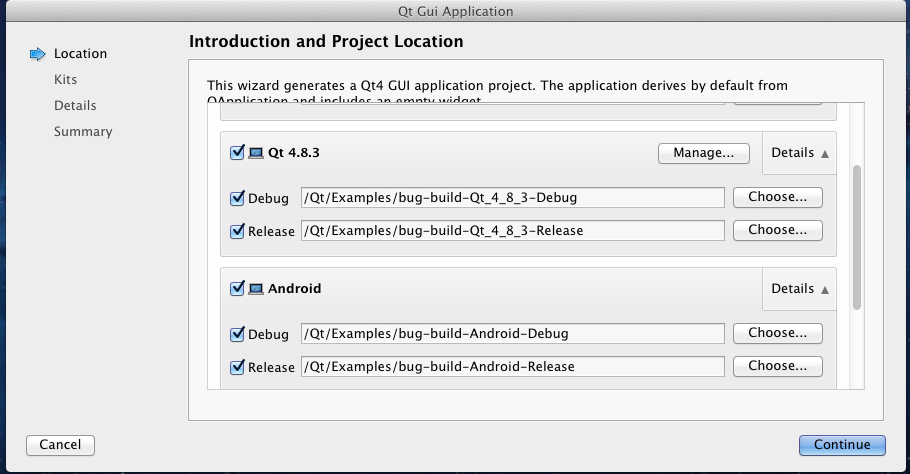
Task: Uncheck the Android kit checkbox
Action: click(237, 288)
